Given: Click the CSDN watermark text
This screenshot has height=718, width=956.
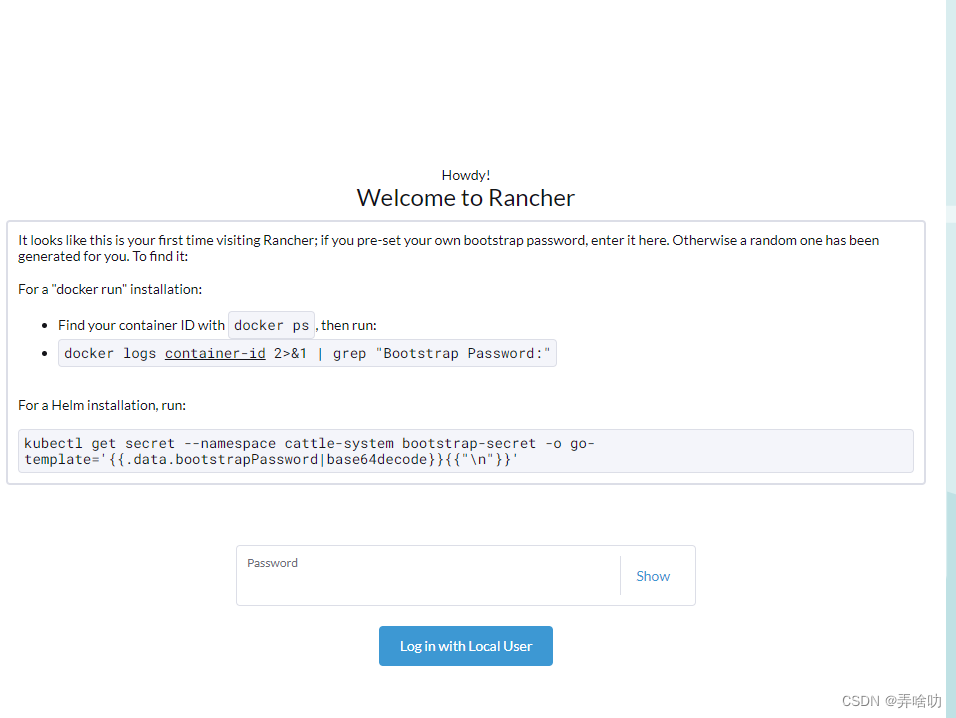Looking at the screenshot, I should [891, 700].
